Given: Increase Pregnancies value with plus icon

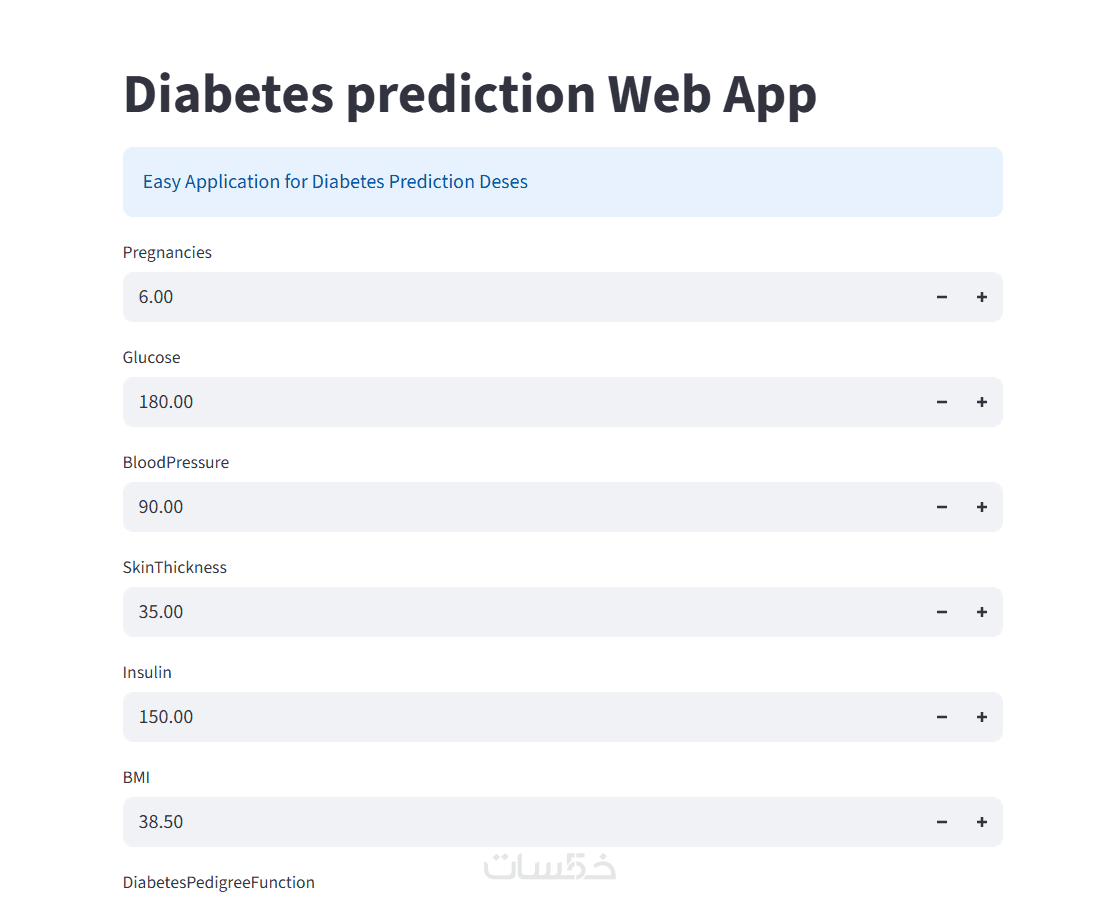Looking at the screenshot, I should [982, 297].
